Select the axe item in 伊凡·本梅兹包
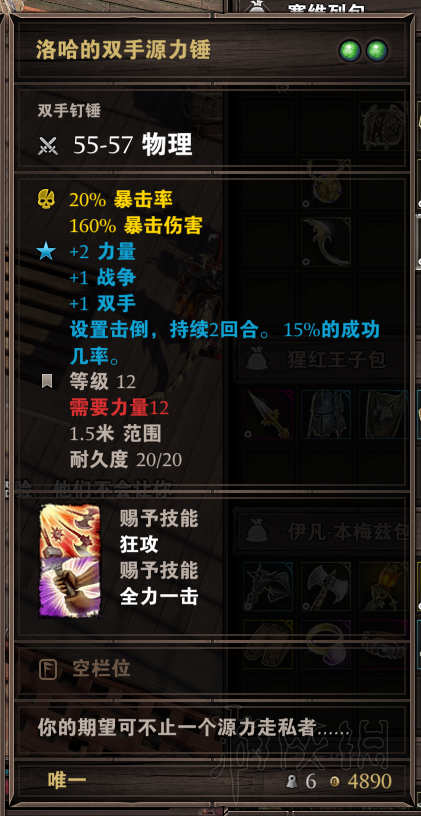Image resolution: width=421 pixels, height=816 pixels. (326, 586)
